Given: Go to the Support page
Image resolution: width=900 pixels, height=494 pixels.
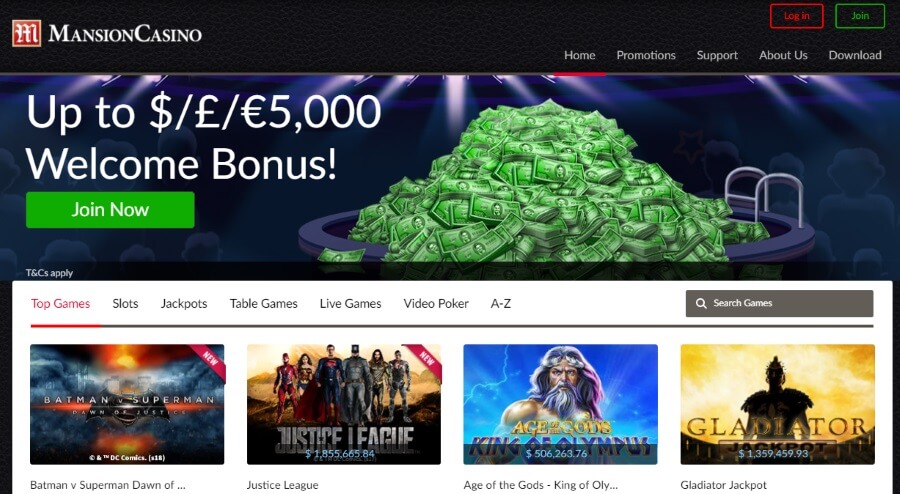Looking at the screenshot, I should (717, 55).
